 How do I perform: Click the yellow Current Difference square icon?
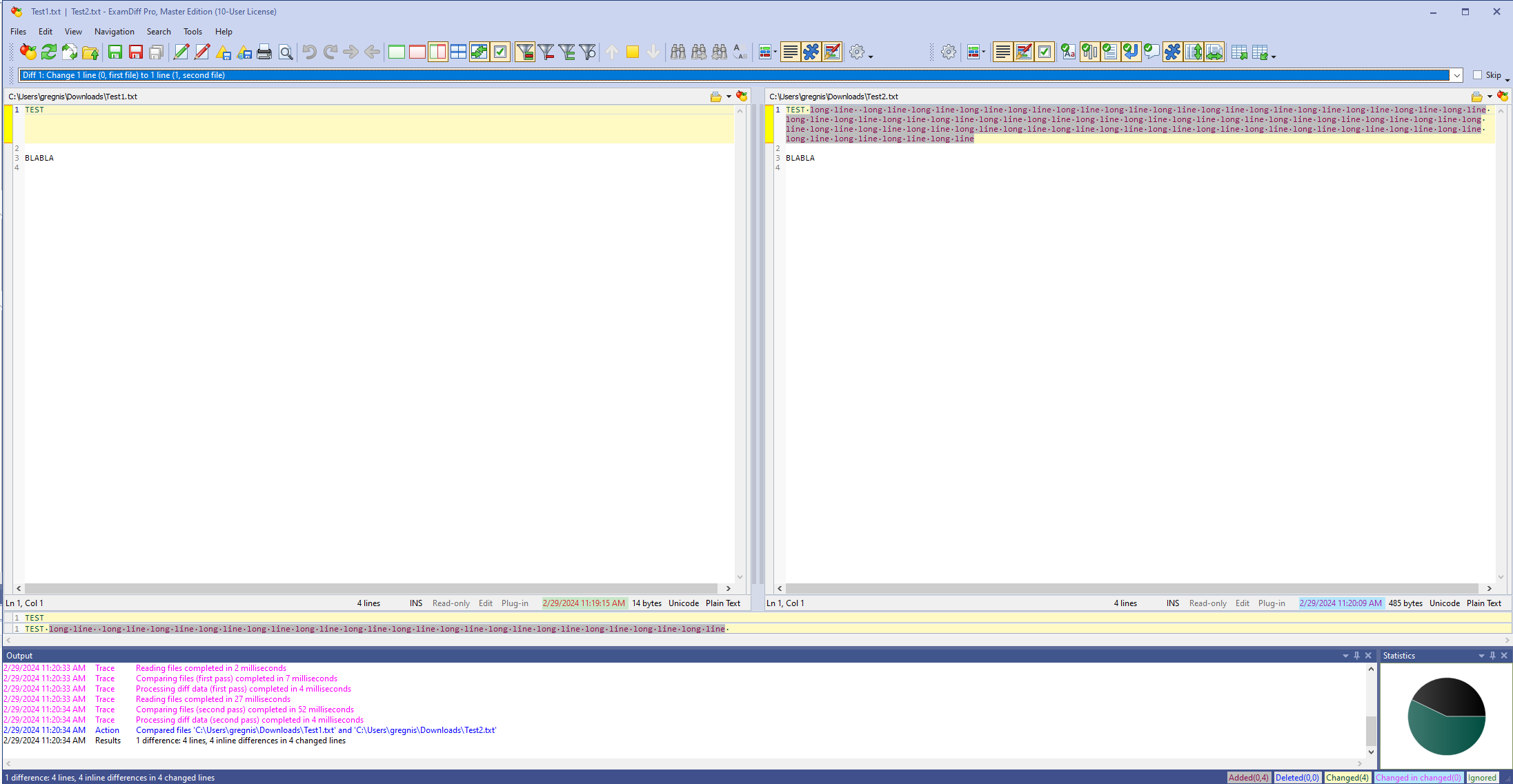coord(633,52)
